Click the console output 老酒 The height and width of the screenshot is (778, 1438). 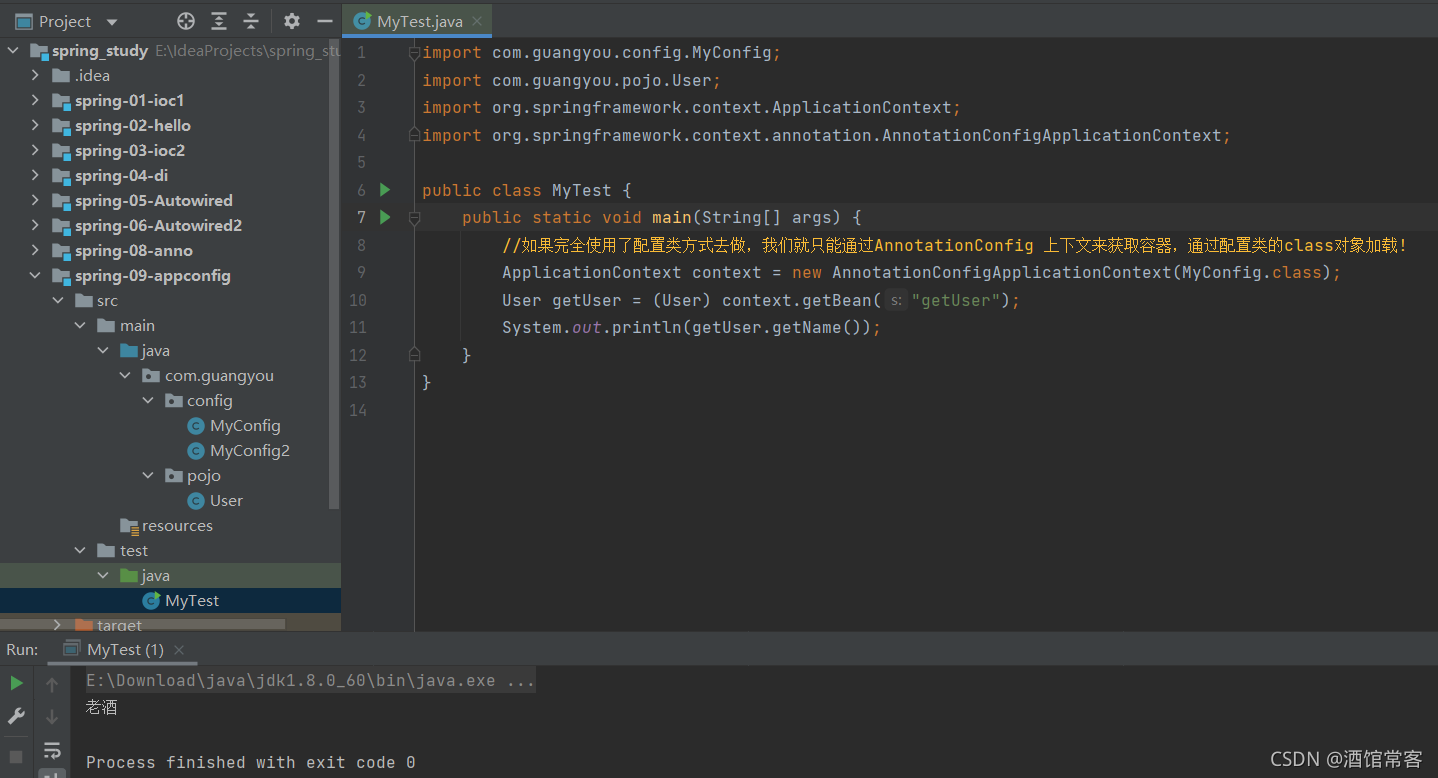tap(102, 707)
